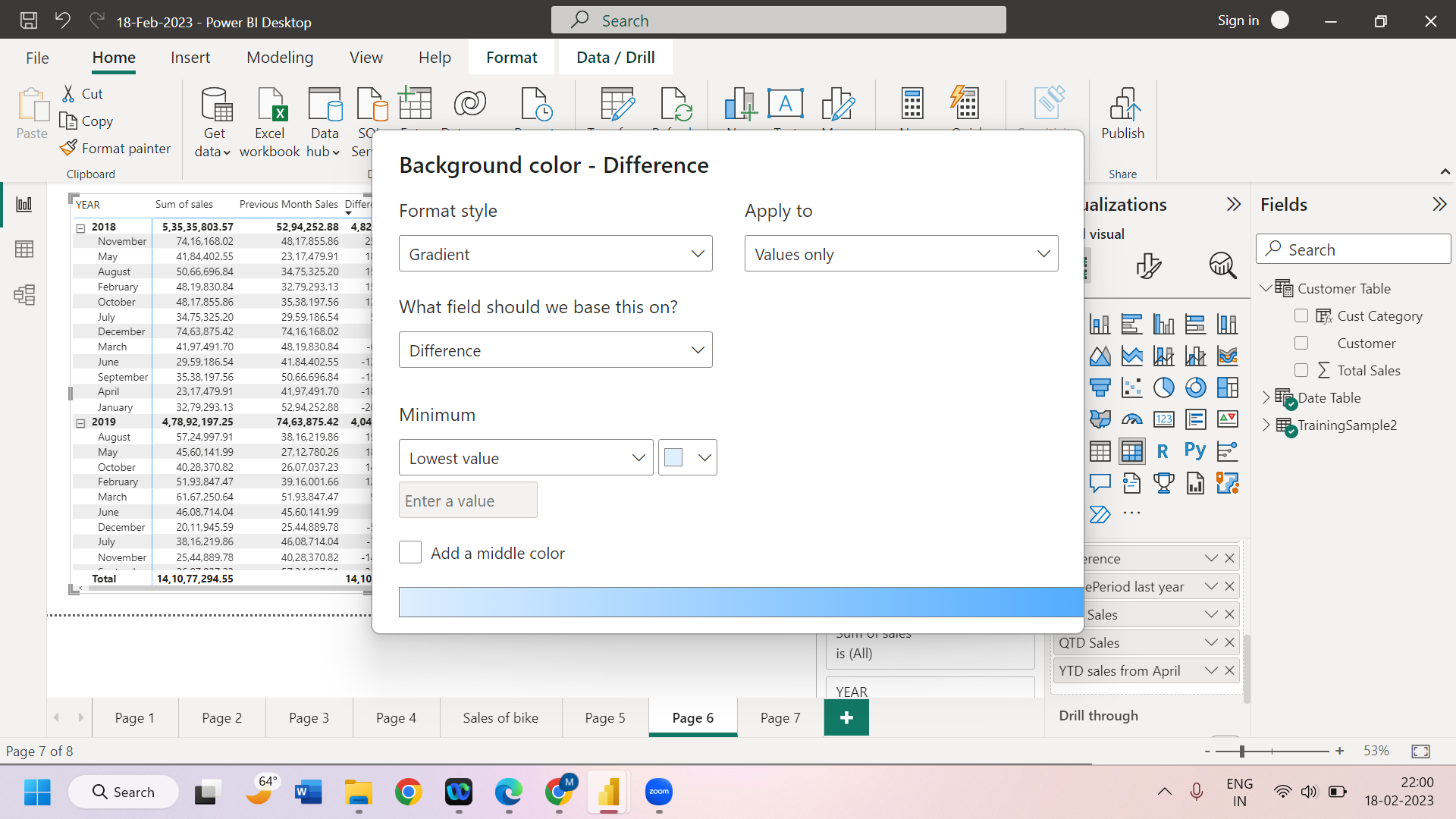Open Model view icon in sidebar

point(24,294)
